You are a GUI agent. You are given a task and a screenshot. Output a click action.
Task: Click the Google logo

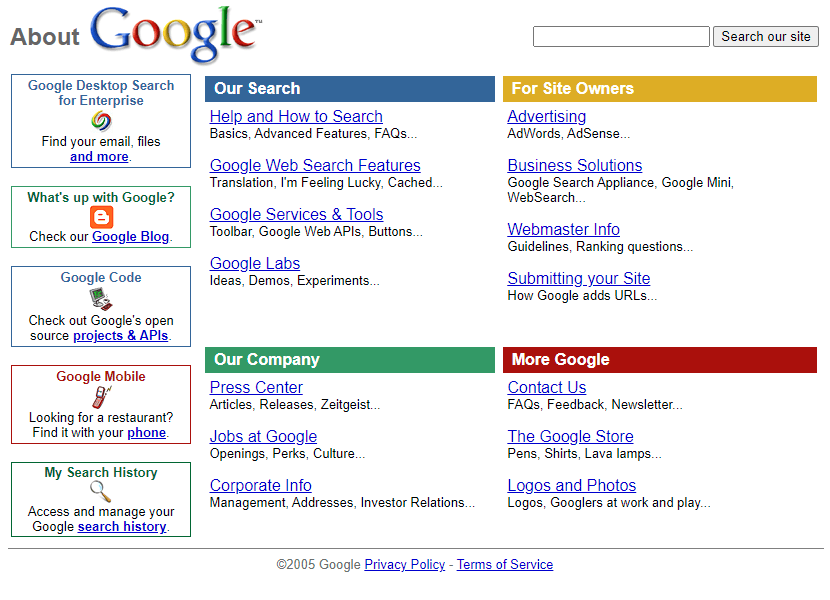click(176, 34)
